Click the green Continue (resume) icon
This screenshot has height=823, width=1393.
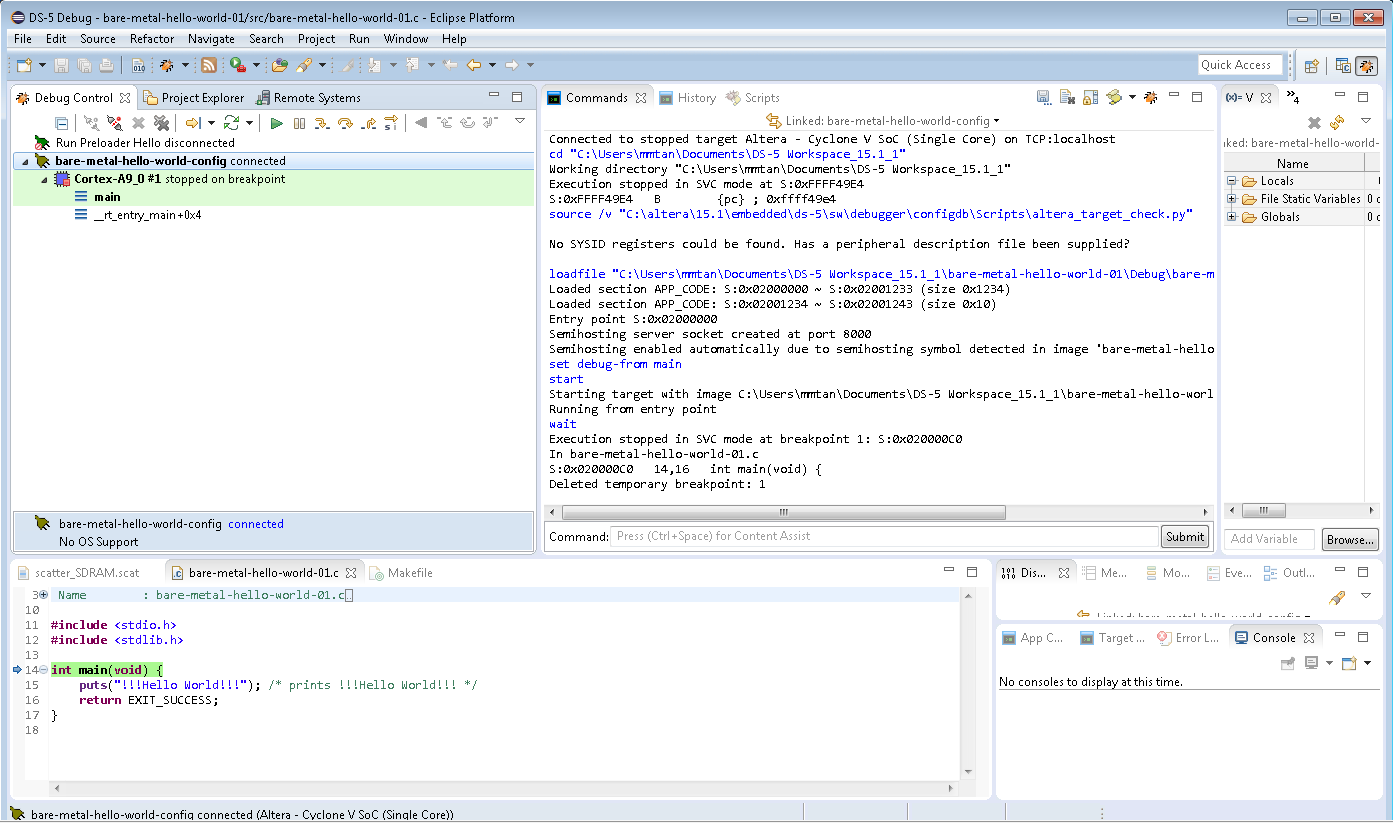pos(277,123)
